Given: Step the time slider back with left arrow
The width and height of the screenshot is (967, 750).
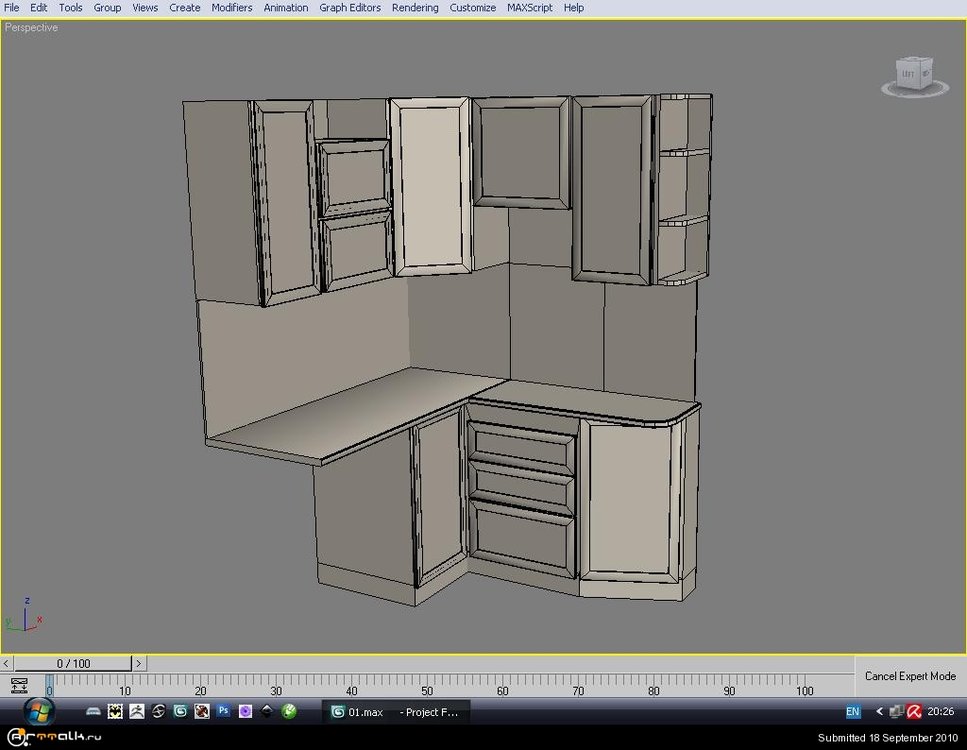Looking at the screenshot, I should tap(7, 663).
